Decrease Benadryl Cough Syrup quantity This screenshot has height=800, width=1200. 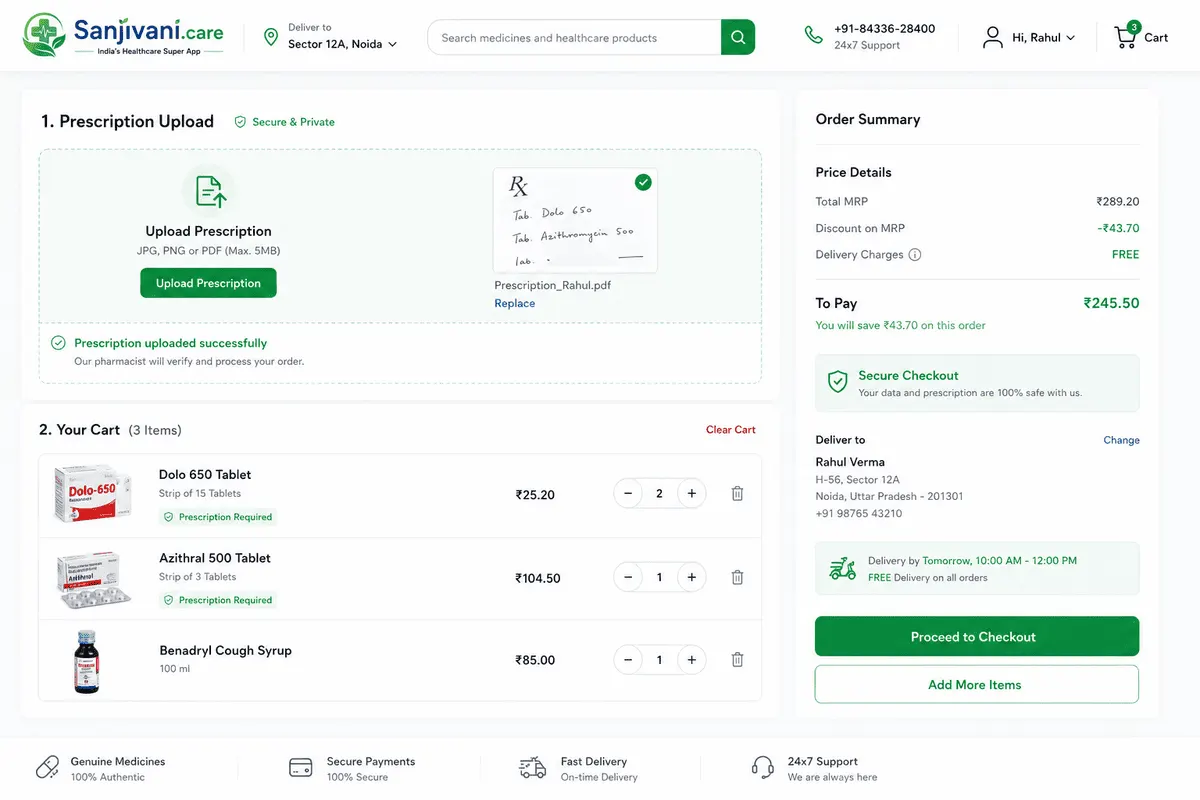tap(628, 660)
